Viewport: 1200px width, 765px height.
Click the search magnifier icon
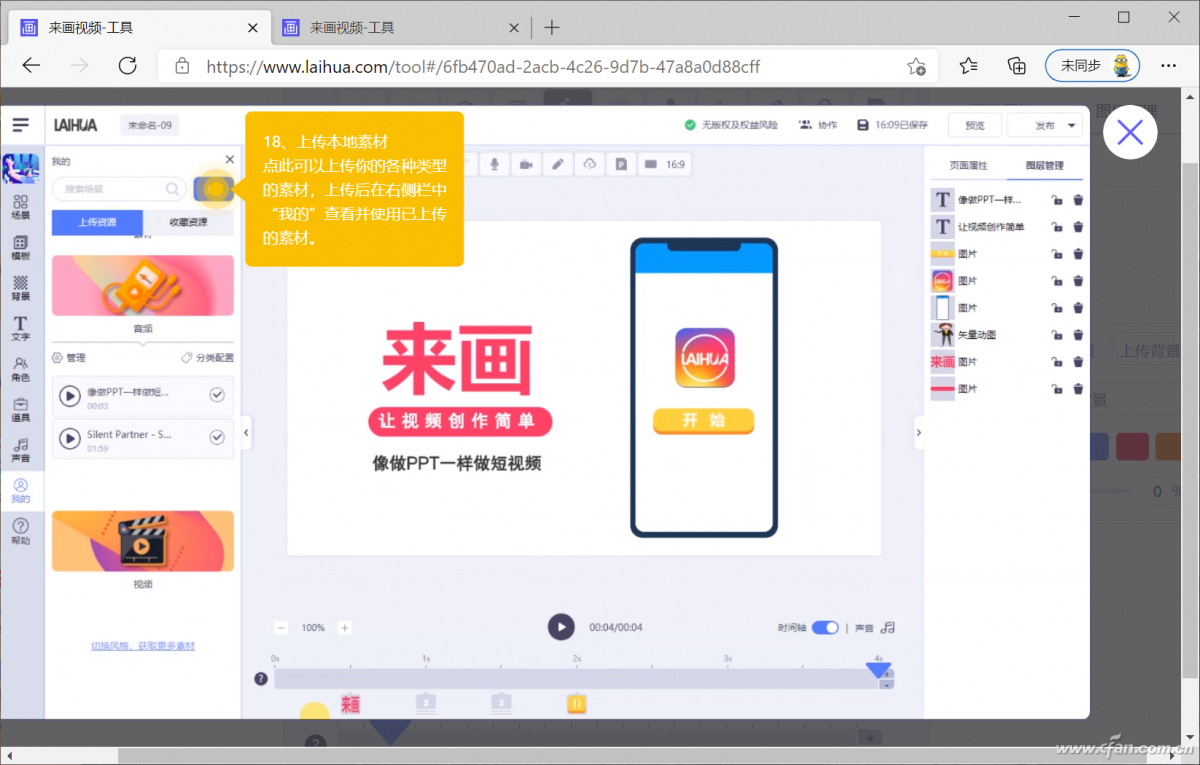[x=172, y=188]
